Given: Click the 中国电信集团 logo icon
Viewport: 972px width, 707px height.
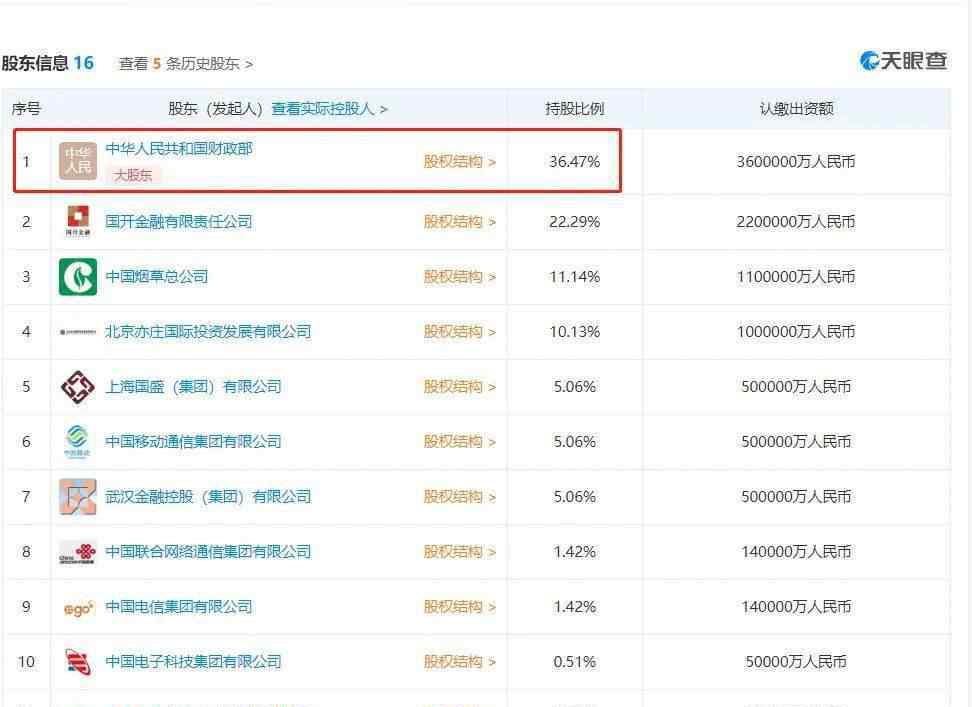Looking at the screenshot, I should (78, 608).
